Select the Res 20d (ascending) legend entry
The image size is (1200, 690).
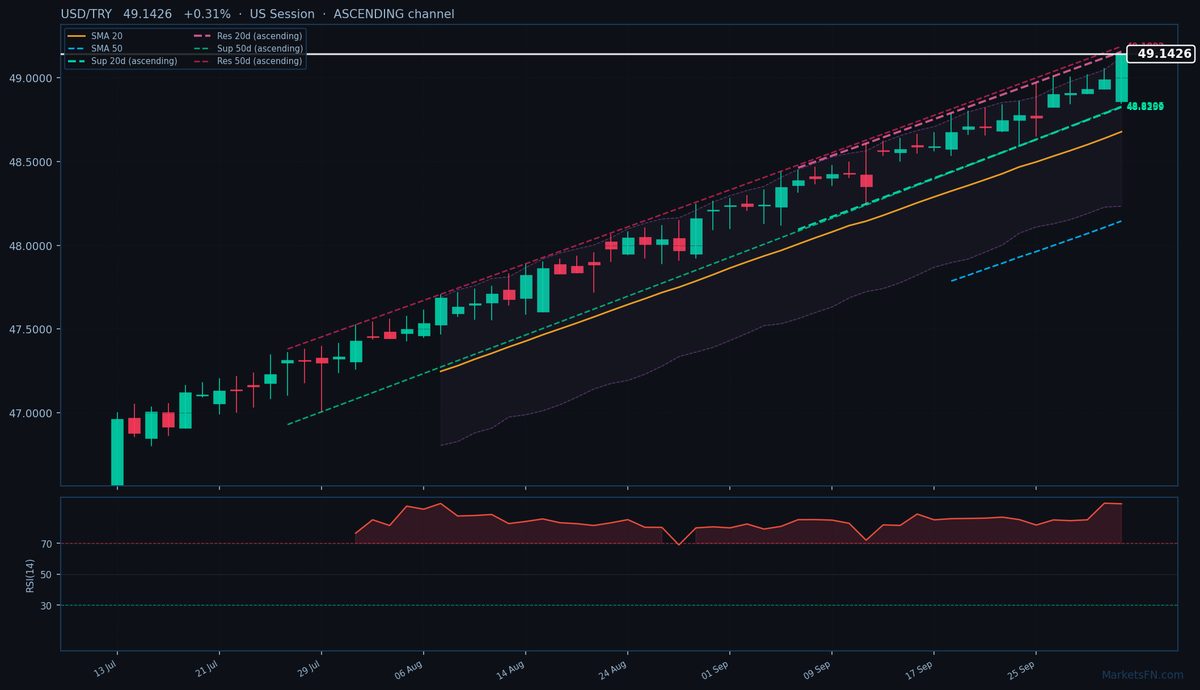coord(259,36)
